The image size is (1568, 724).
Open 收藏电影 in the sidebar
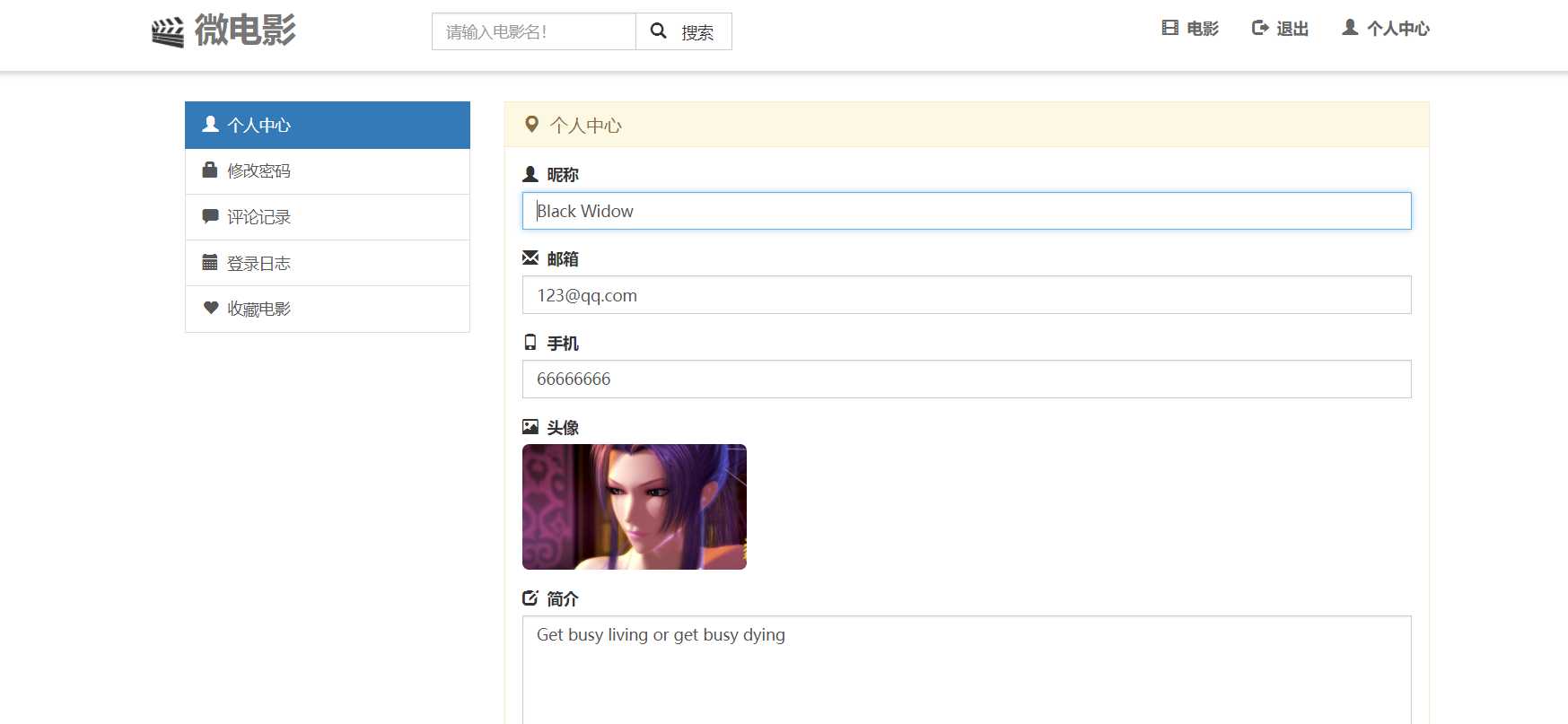click(328, 309)
